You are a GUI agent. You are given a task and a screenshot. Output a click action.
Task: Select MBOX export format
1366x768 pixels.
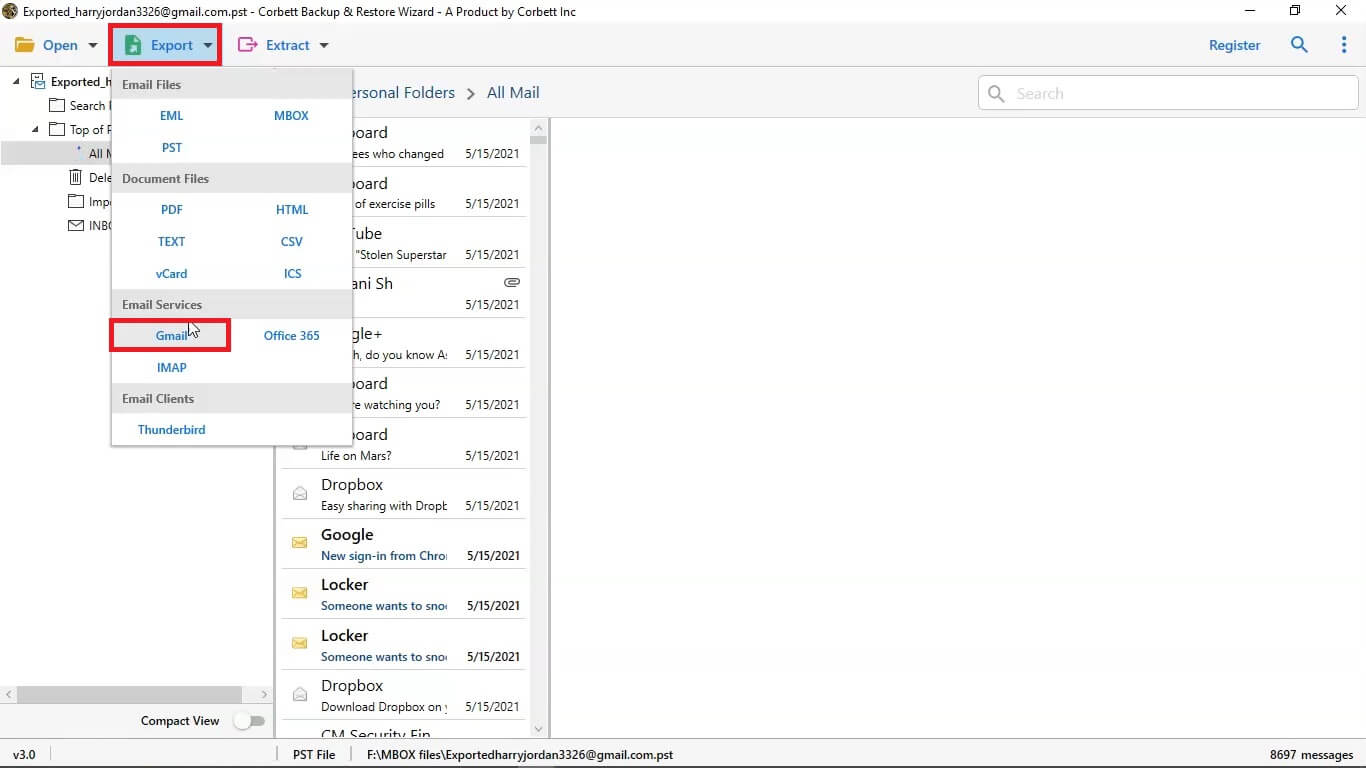(x=291, y=116)
